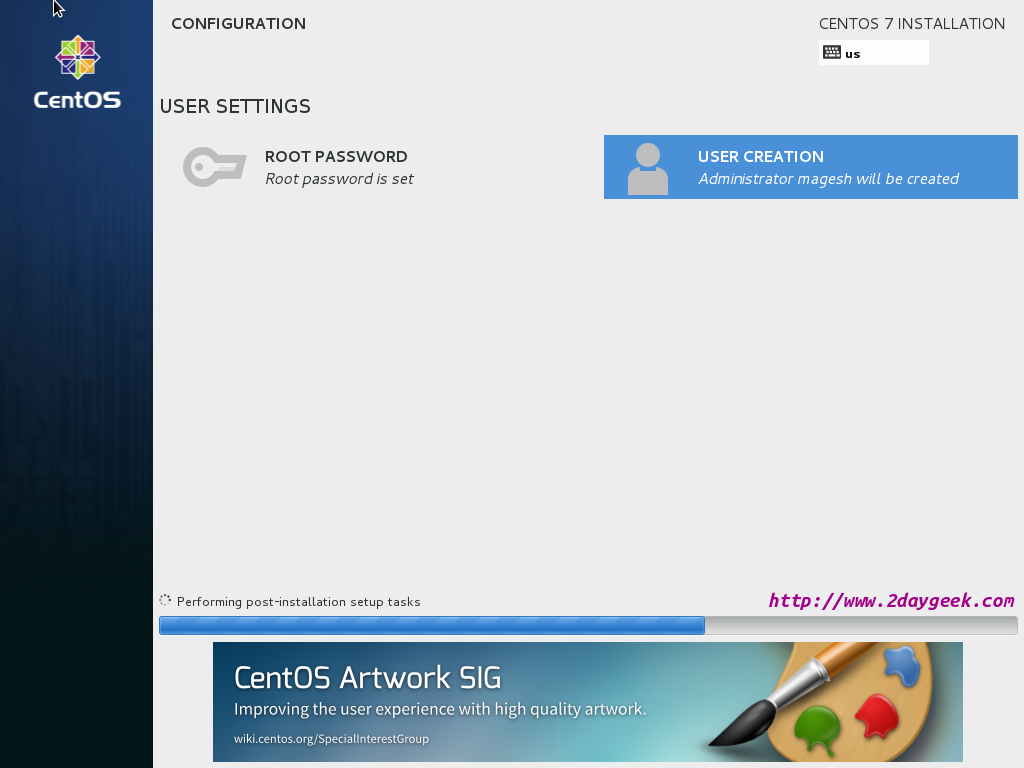
Task: Click 'Improving the user experience' banner text
Action: point(440,709)
